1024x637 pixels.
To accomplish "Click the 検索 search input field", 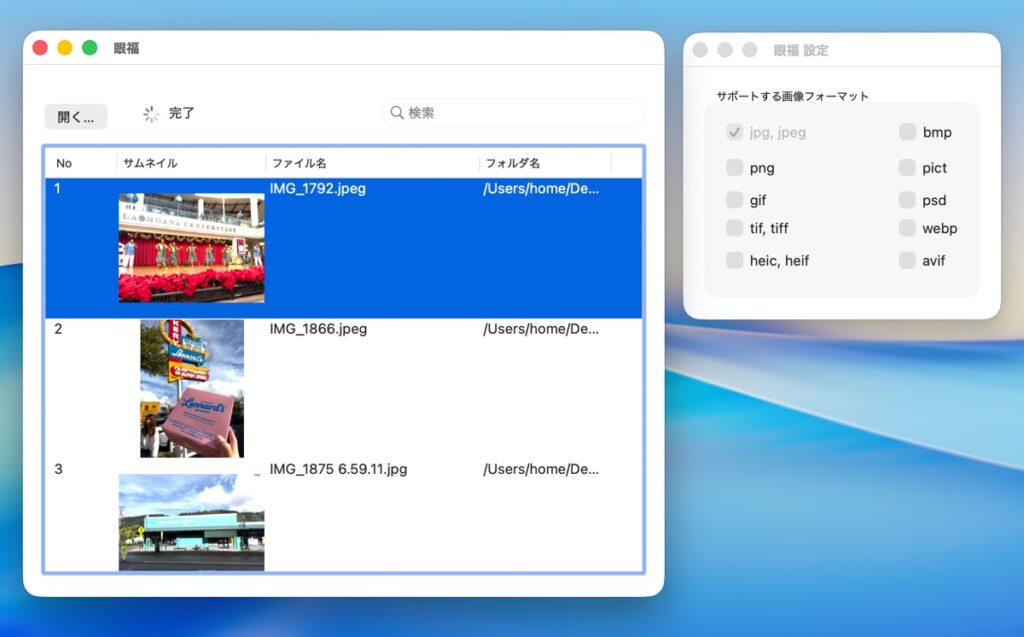I will point(520,113).
